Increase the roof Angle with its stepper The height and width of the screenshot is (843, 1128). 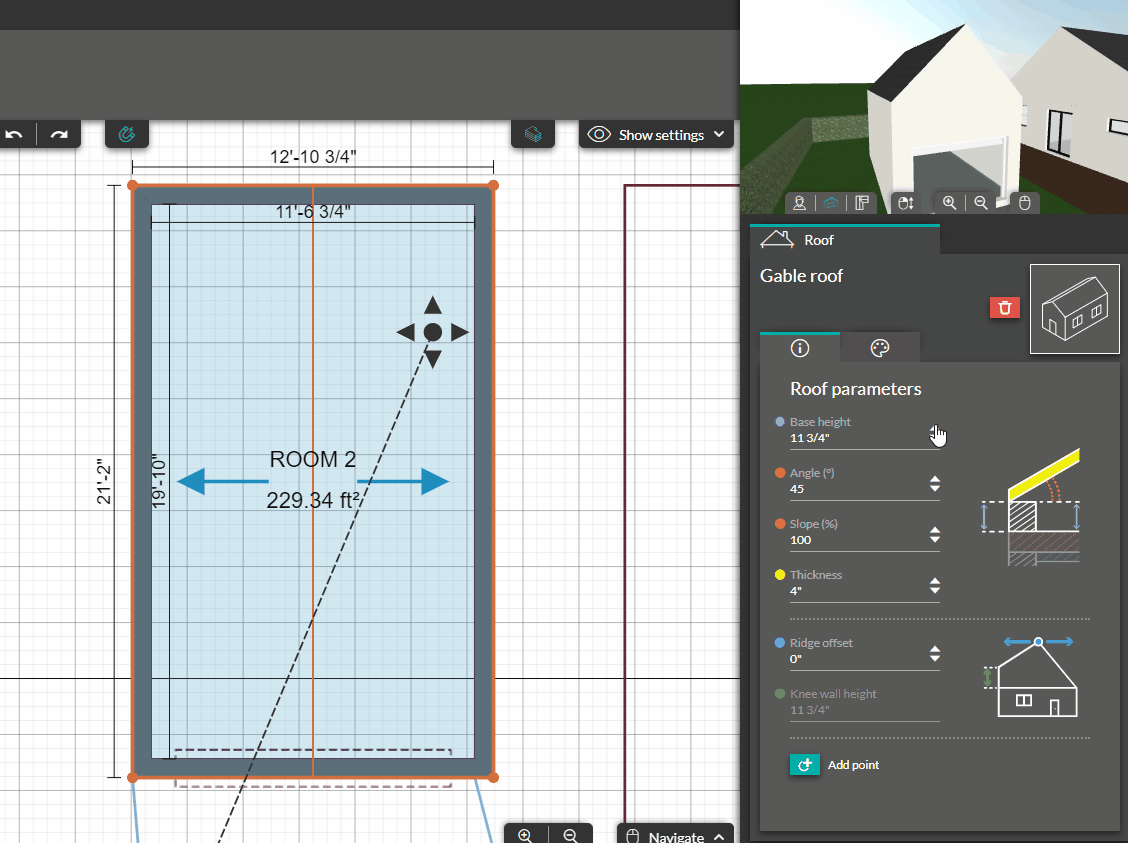click(x=936, y=480)
